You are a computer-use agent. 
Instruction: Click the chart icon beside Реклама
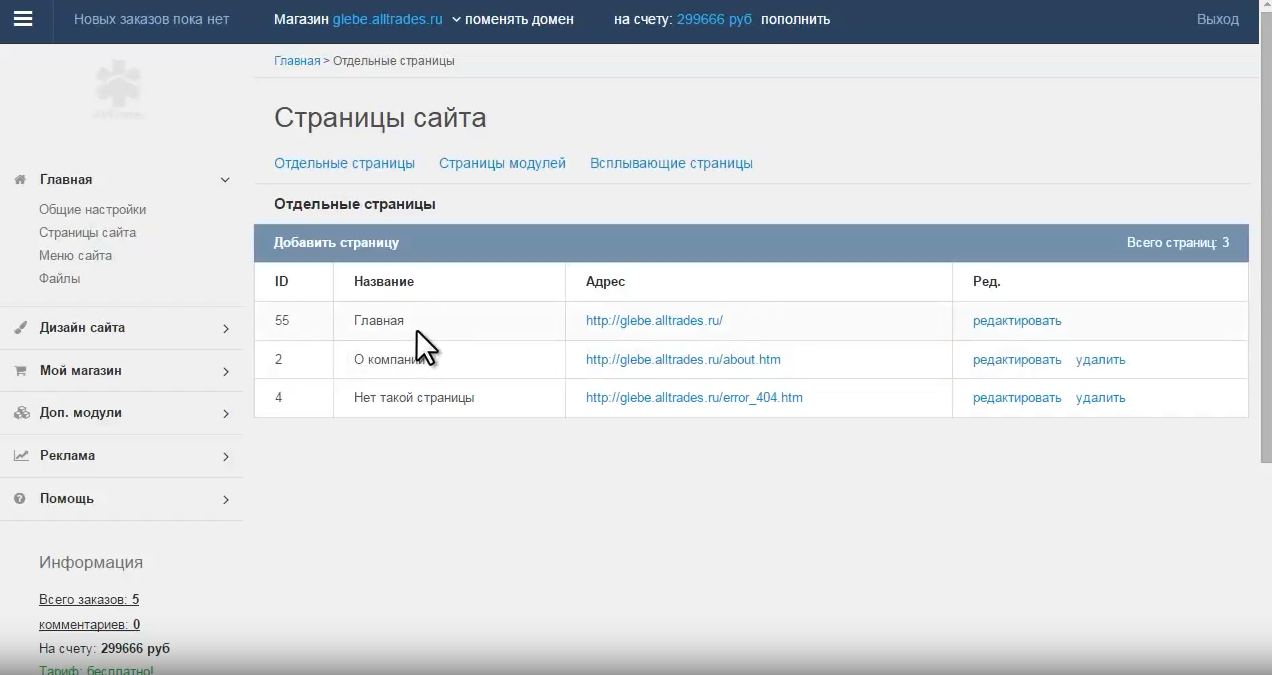coord(20,456)
